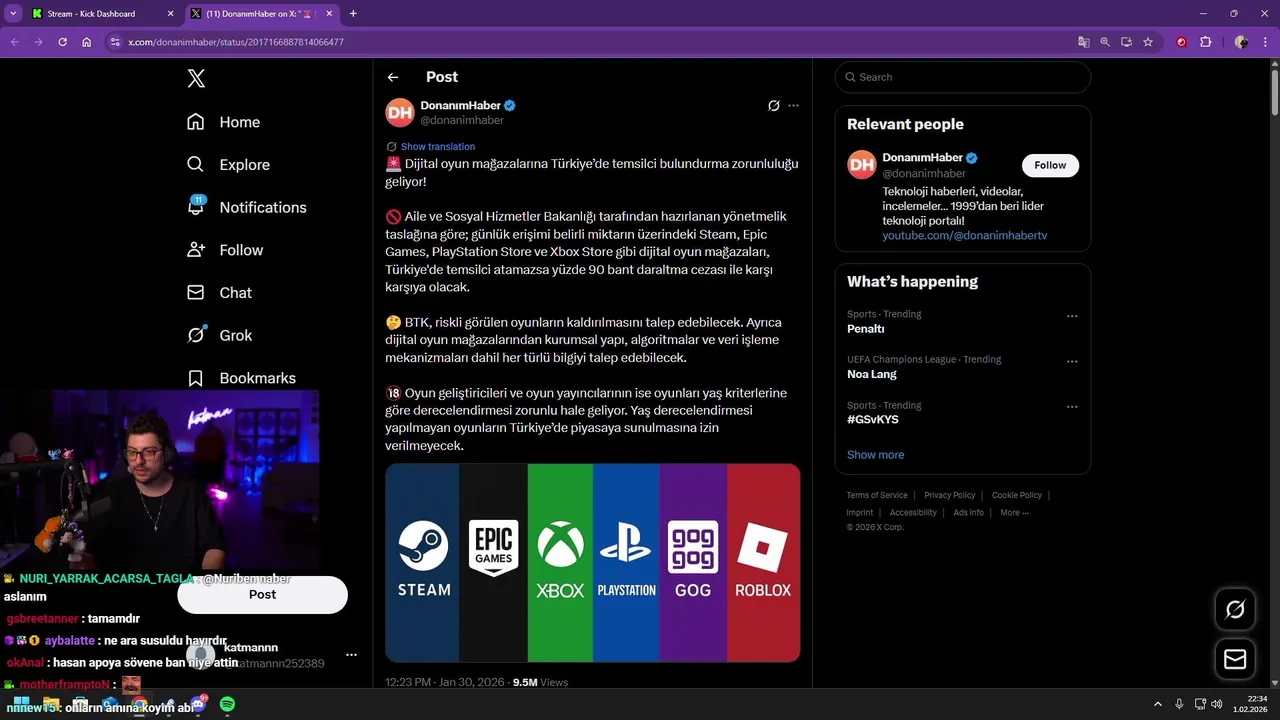Open Chat in X sidebar

coord(219,293)
